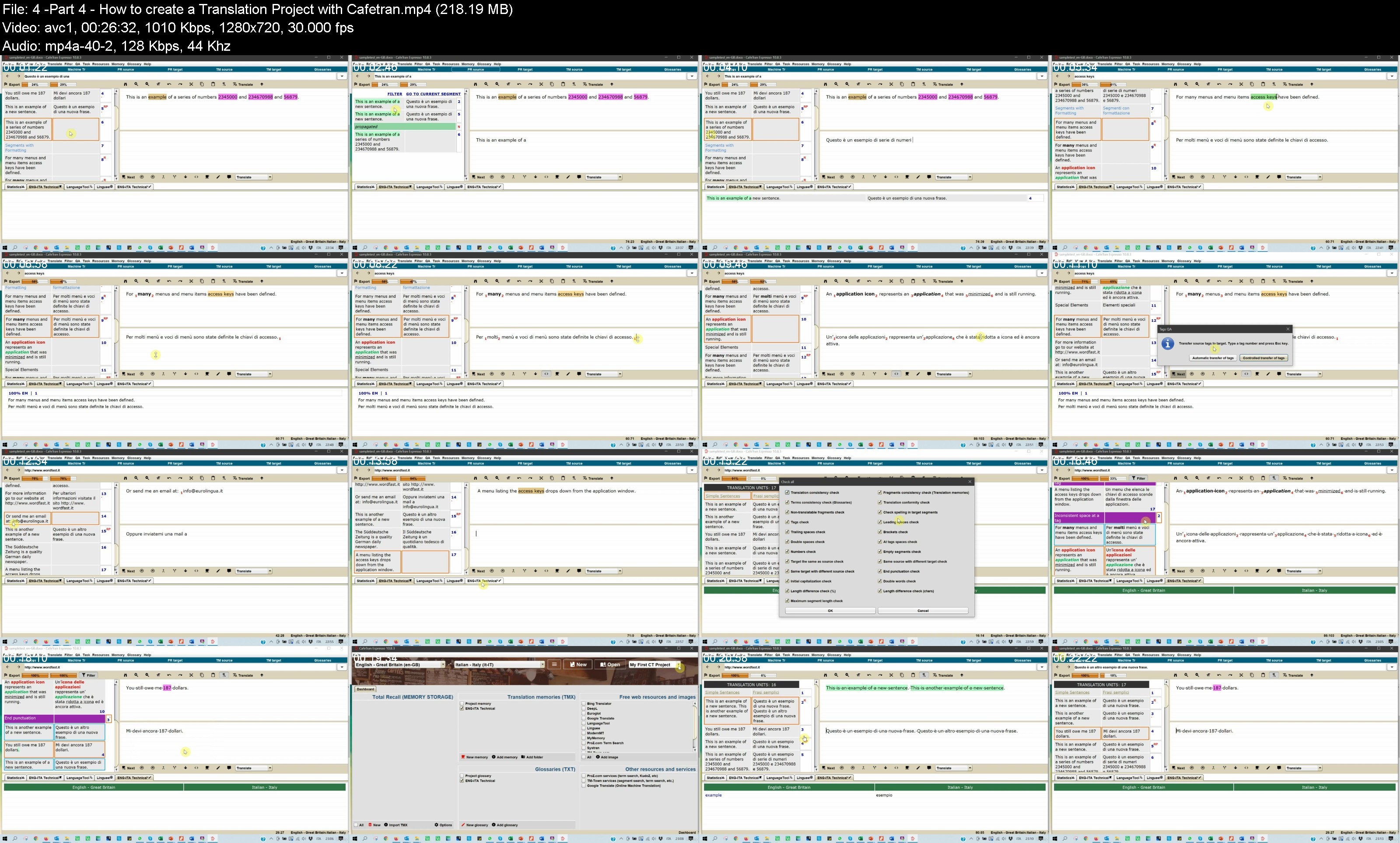This screenshot has width=1400, height=843.
Task: Open Translate combo box in 00:02:46 frame
Action: tap(603, 177)
